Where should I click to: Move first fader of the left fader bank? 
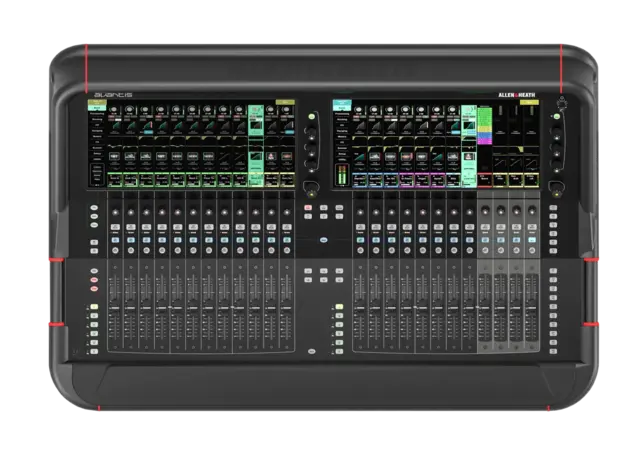(115, 307)
